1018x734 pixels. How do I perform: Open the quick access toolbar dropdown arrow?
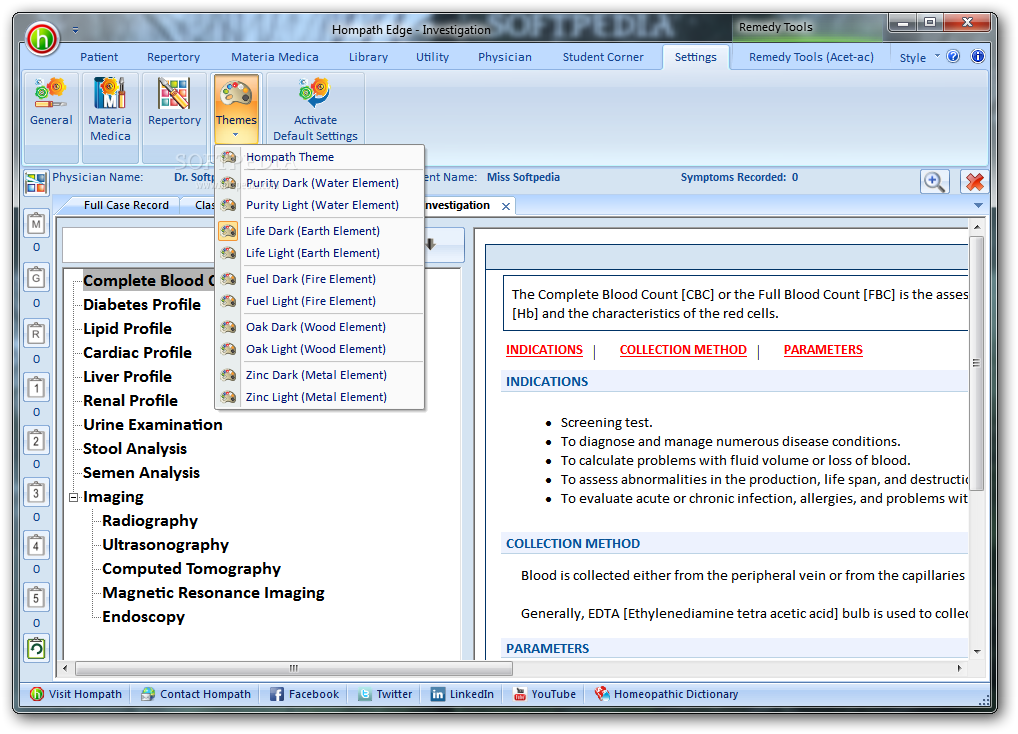75,30
